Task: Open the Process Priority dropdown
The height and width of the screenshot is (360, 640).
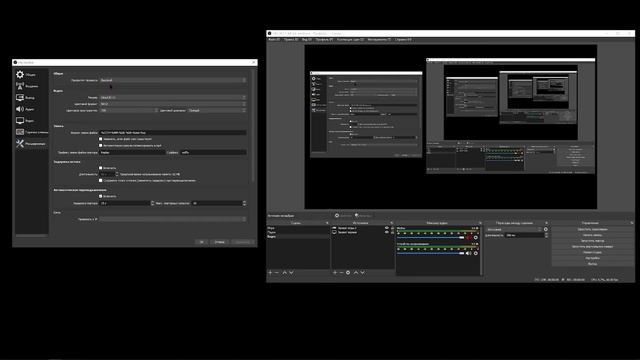Action: click(173, 80)
